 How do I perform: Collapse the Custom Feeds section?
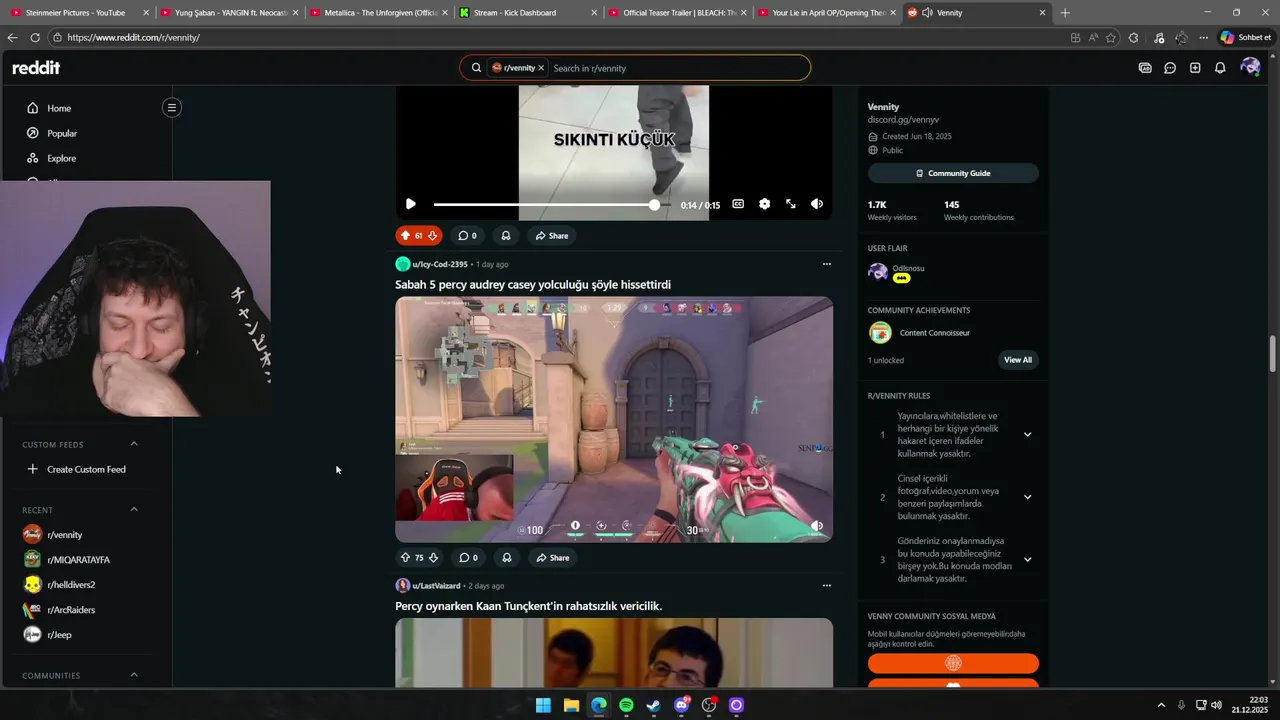pyautogui.click(x=134, y=444)
